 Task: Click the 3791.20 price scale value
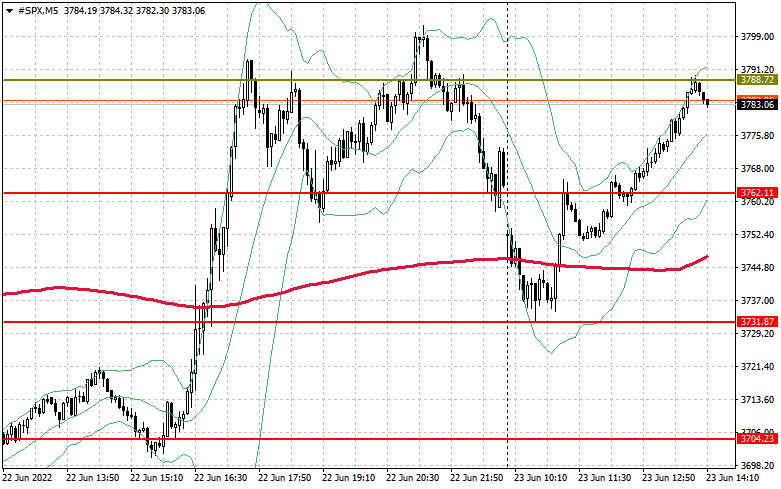coord(758,70)
